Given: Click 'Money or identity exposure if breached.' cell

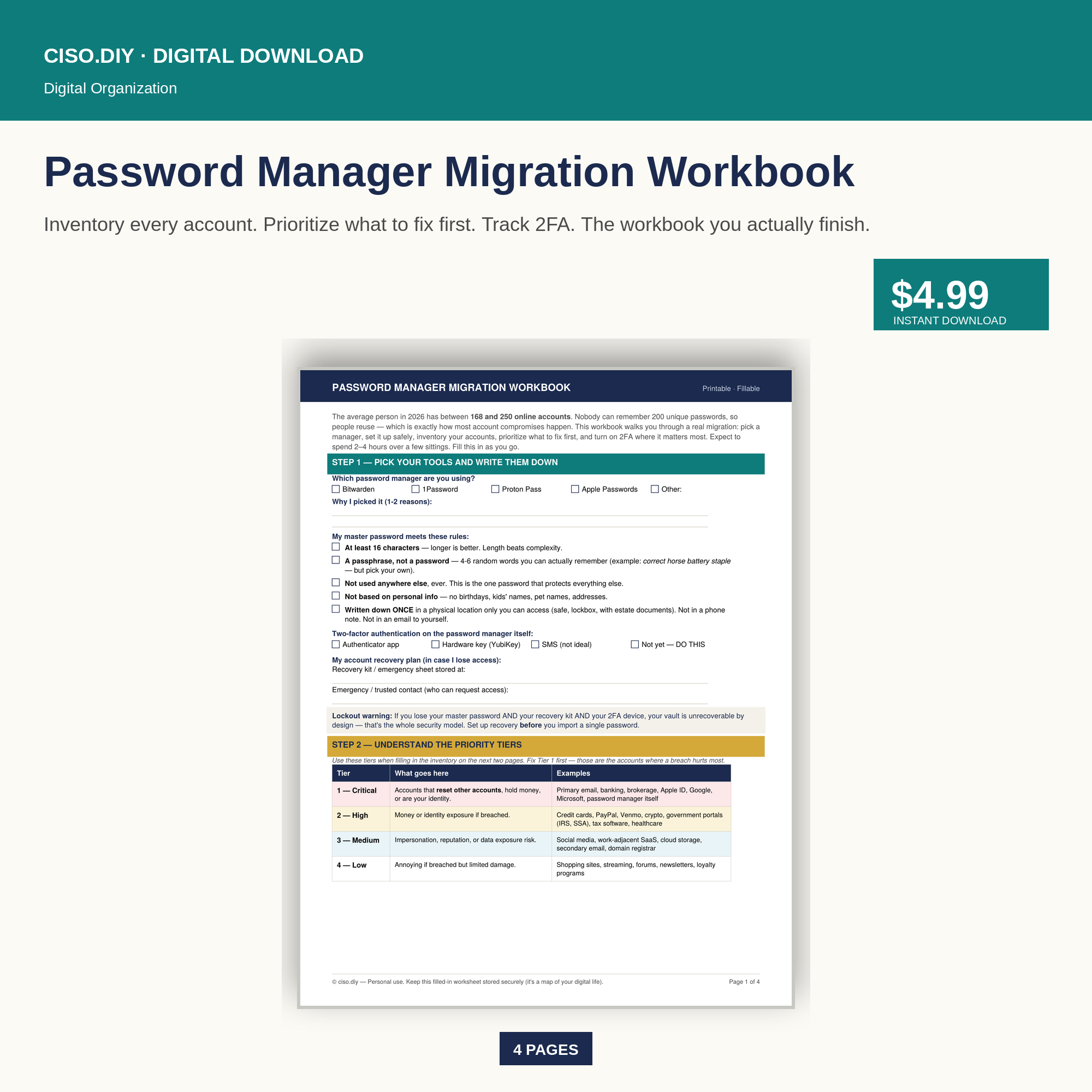Looking at the screenshot, I should 470,819.
